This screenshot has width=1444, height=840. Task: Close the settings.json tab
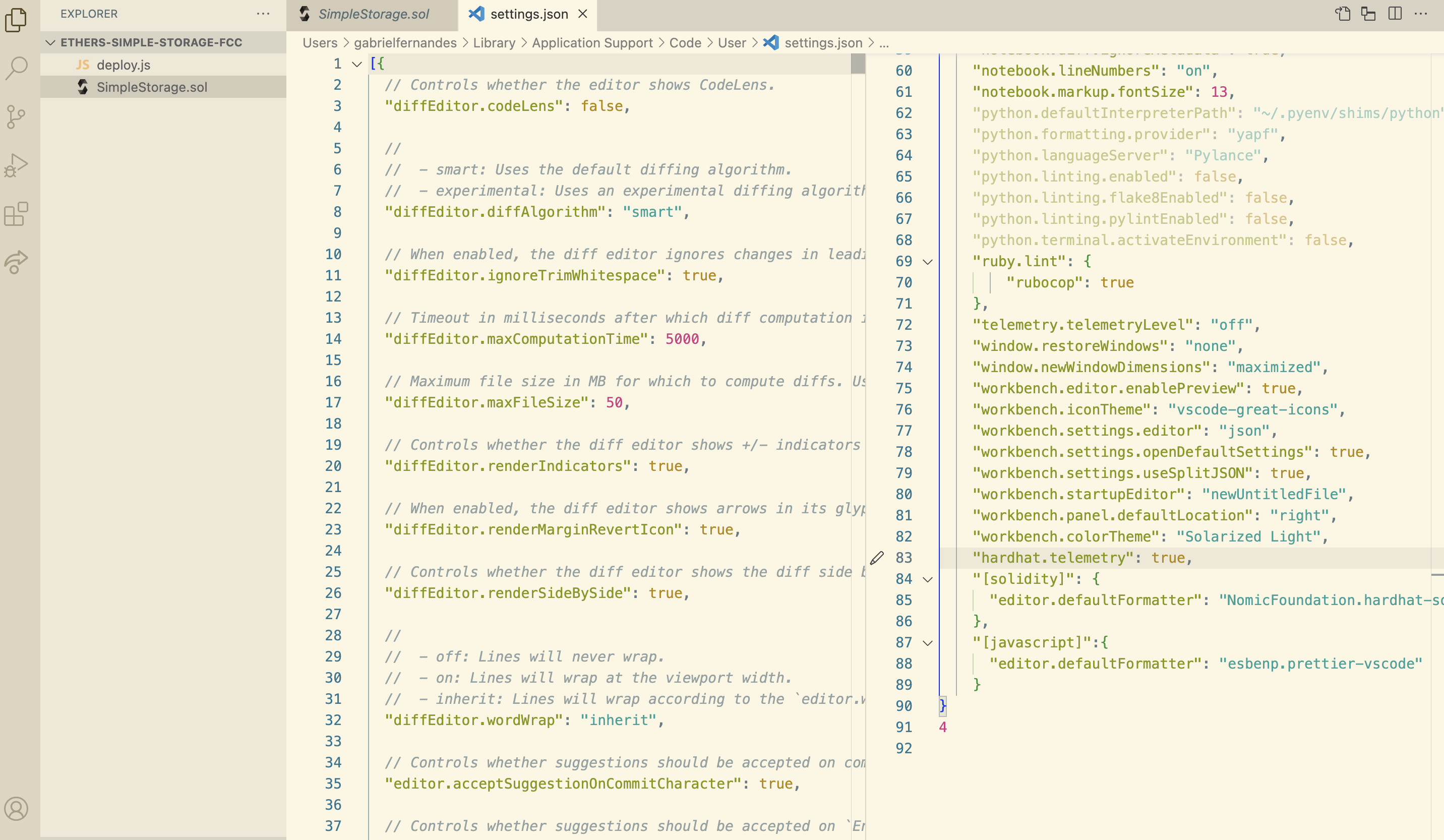583,14
